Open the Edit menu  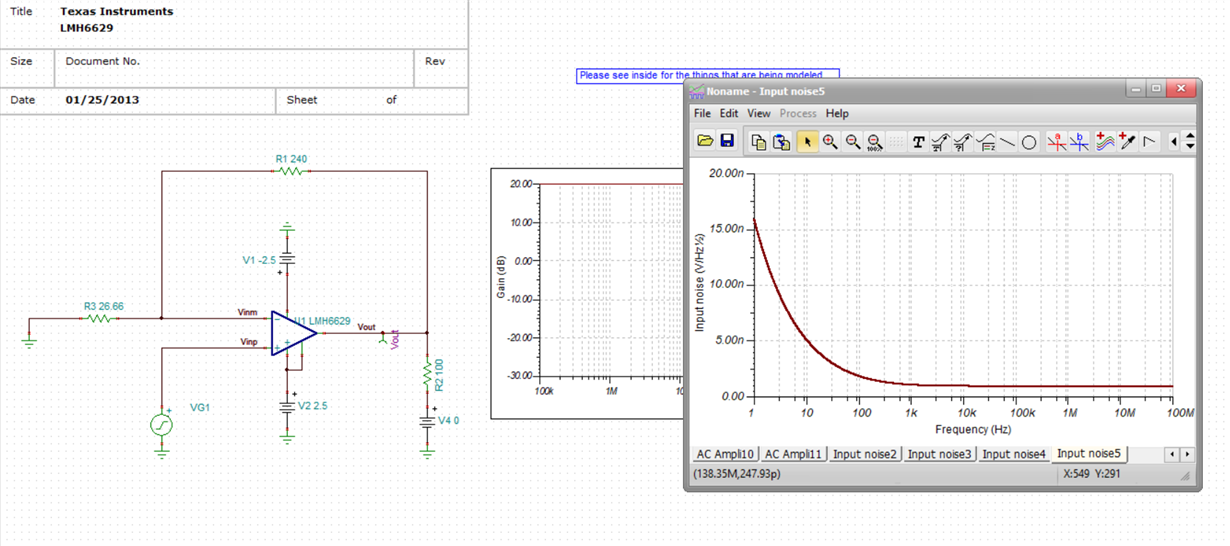(x=729, y=114)
